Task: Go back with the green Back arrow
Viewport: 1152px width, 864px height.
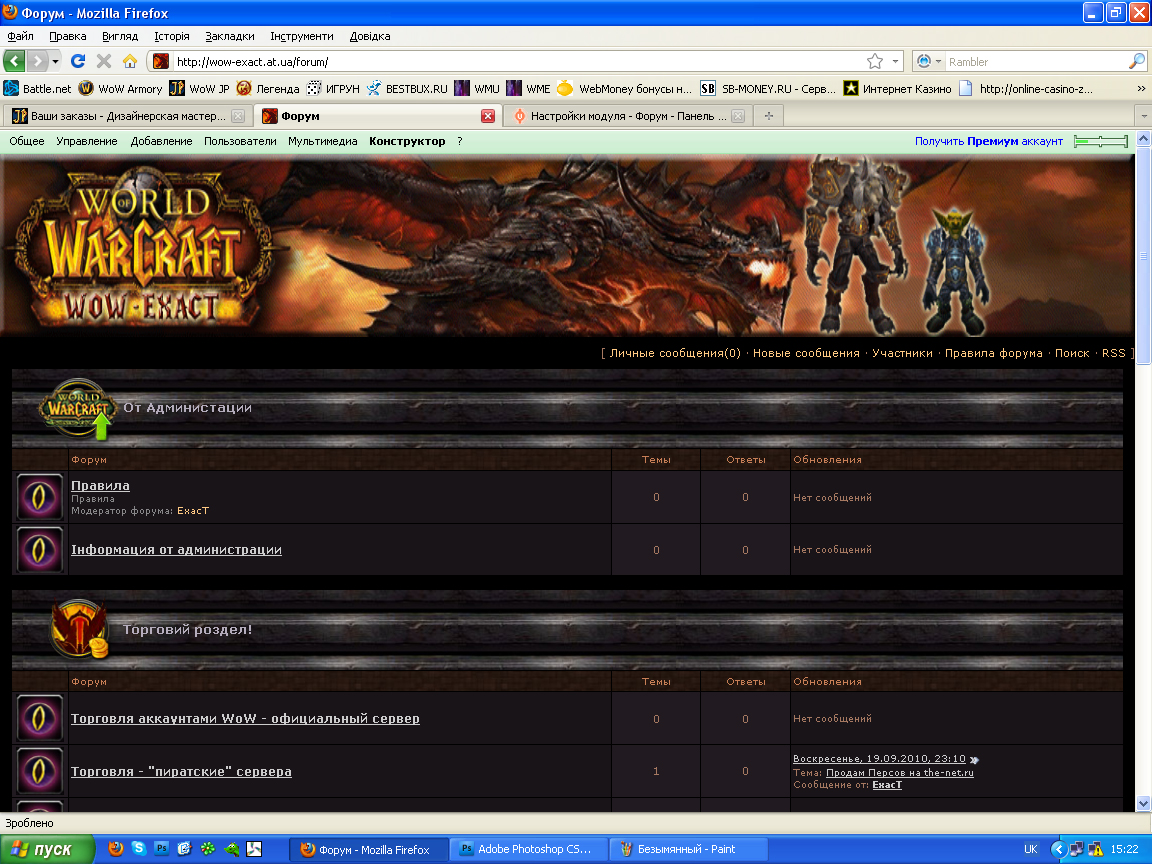Action: click(x=15, y=61)
